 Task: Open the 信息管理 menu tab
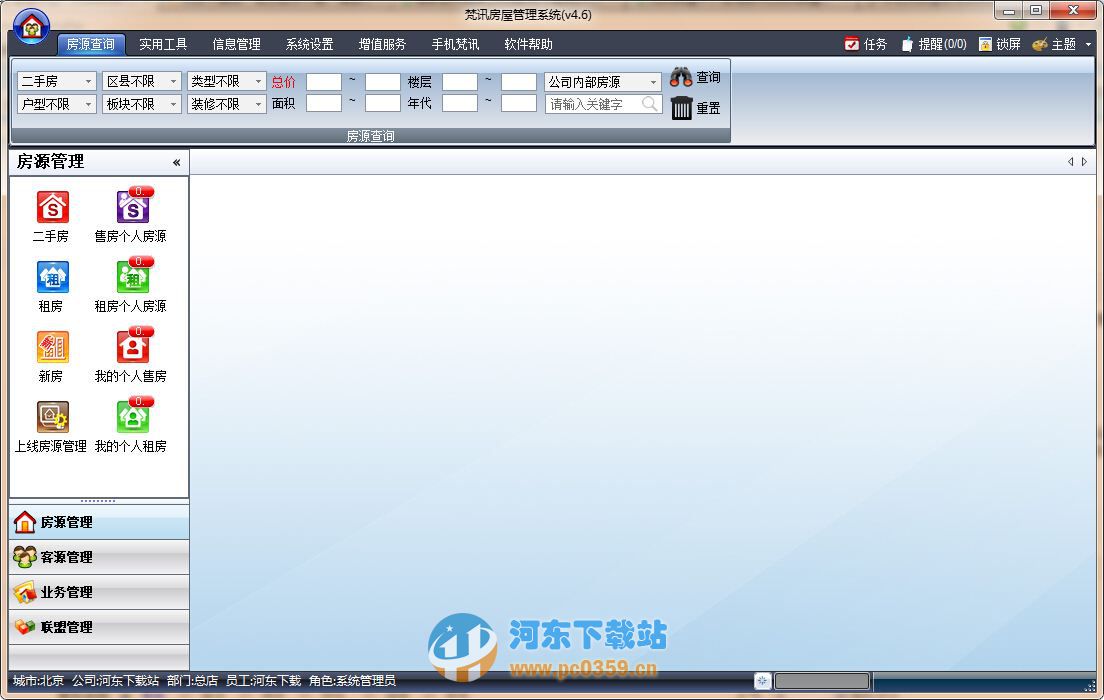[x=237, y=44]
